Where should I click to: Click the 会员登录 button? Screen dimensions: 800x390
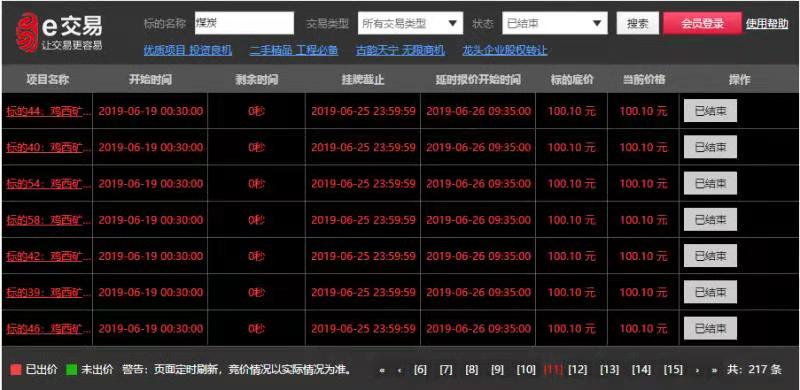tap(702, 23)
